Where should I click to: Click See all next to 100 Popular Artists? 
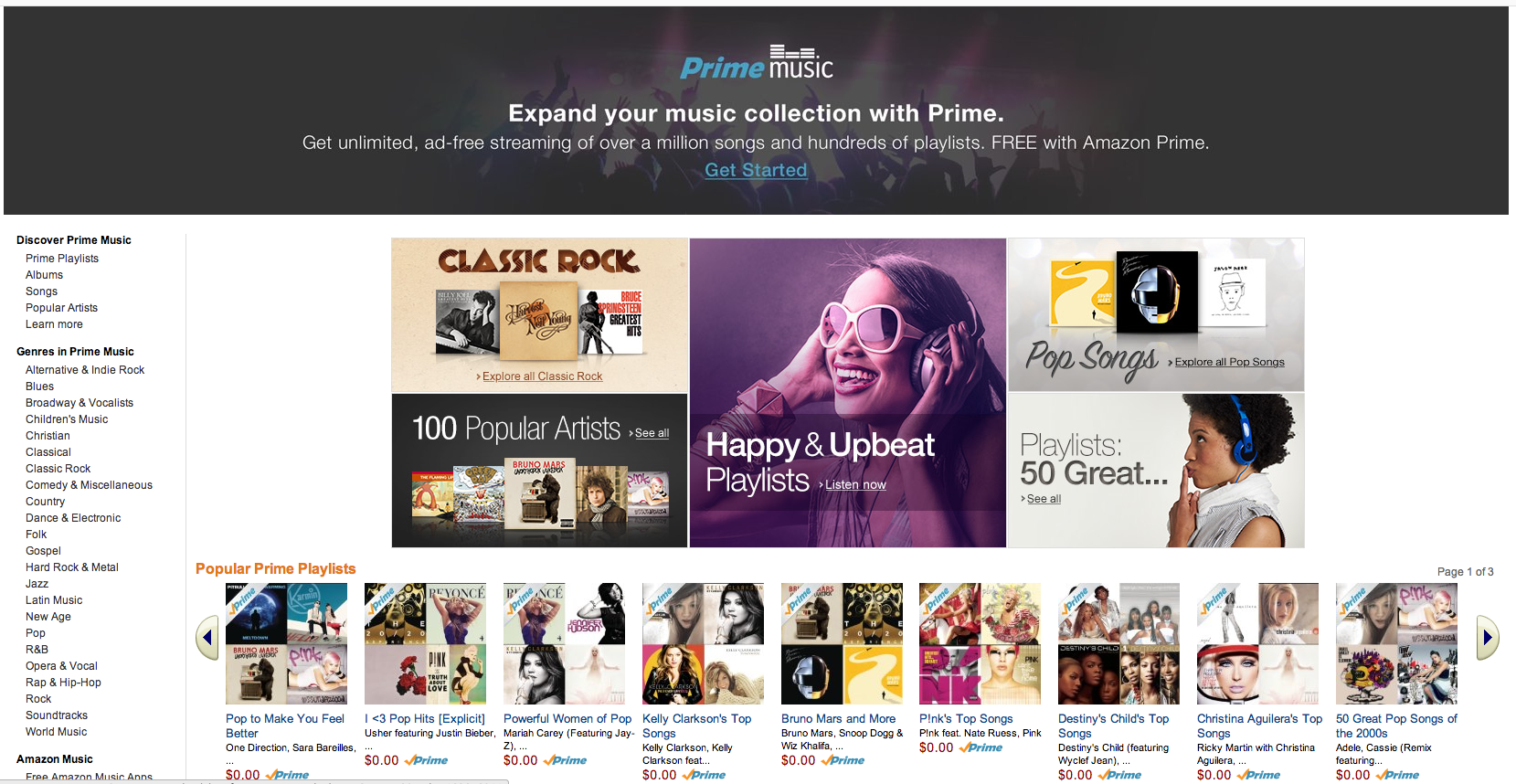click(x=652, y=433)
